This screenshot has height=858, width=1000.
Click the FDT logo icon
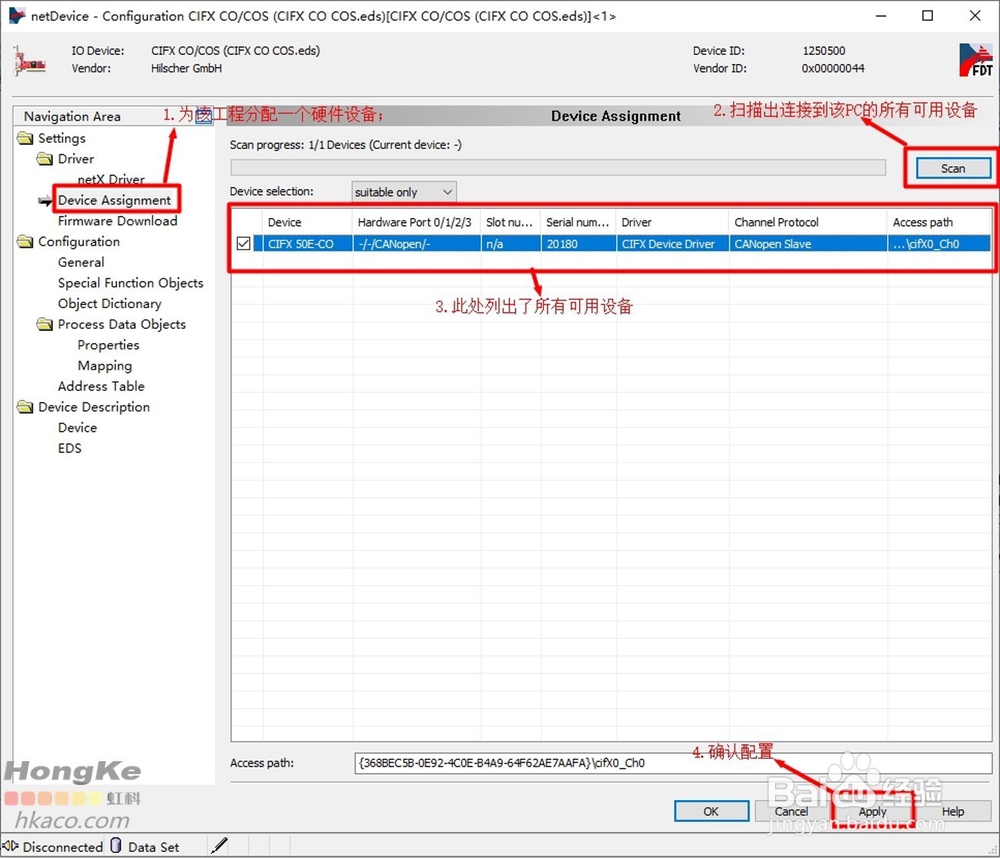(x=975, y=60)
